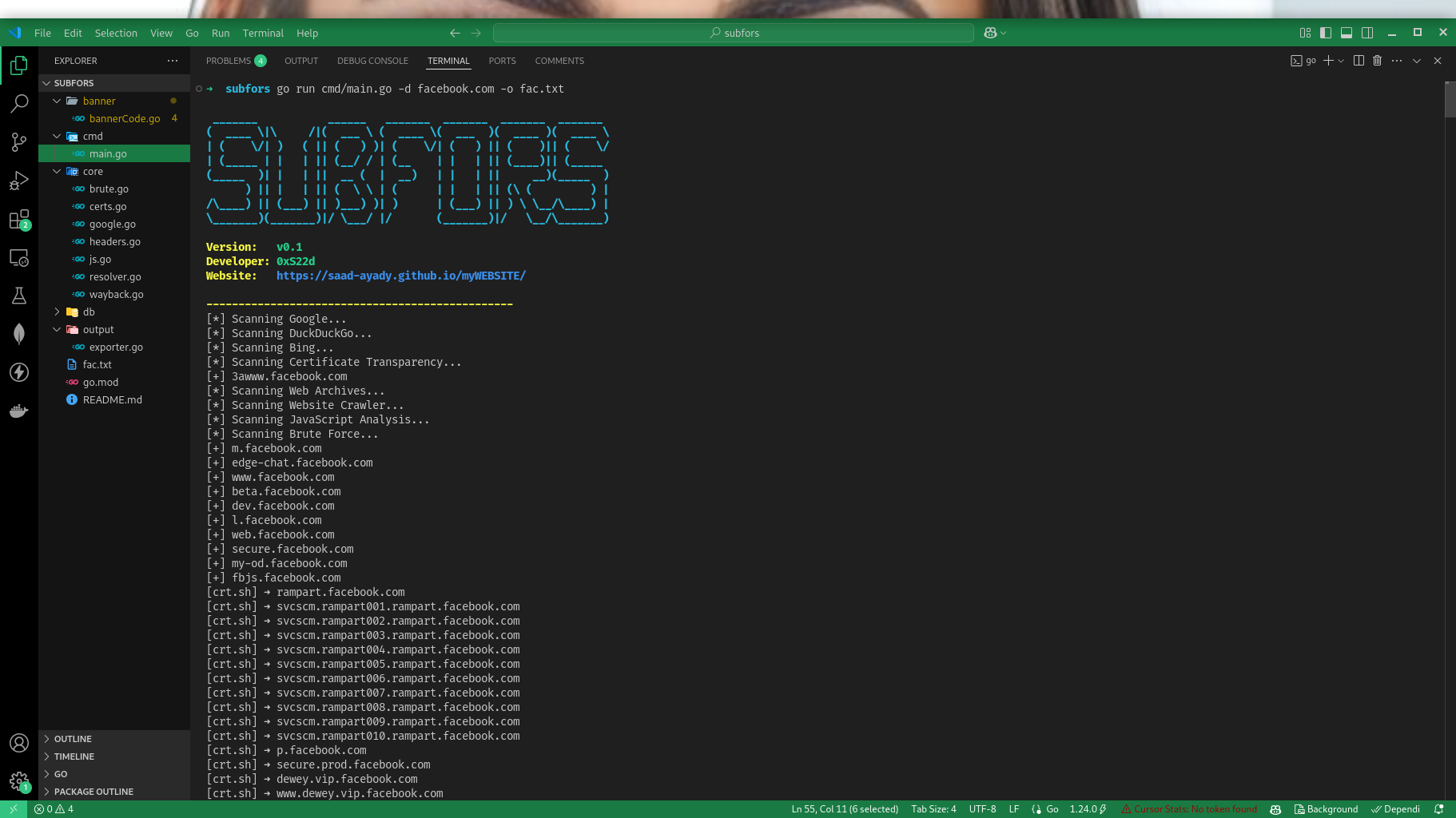Viewport: 1456px width, 818px height.
Task: Click the subfors command center search box
Action: pyautogui.click(x=734, y=33)
